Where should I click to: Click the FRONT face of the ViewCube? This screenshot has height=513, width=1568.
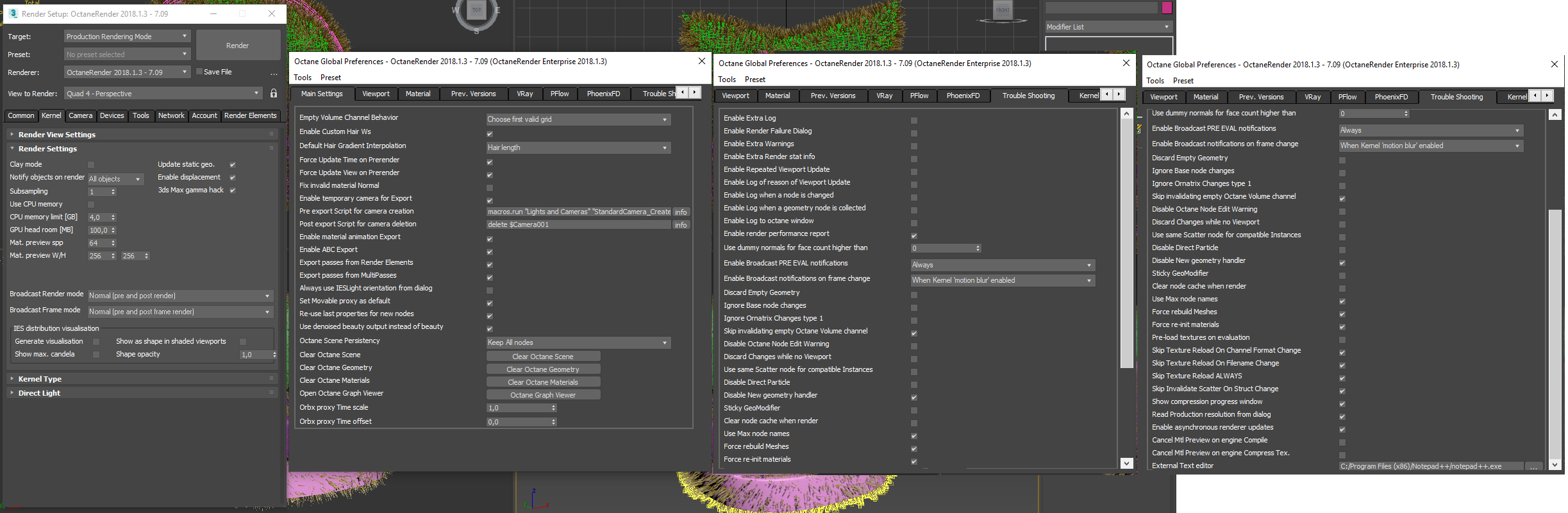point(1003,10)
